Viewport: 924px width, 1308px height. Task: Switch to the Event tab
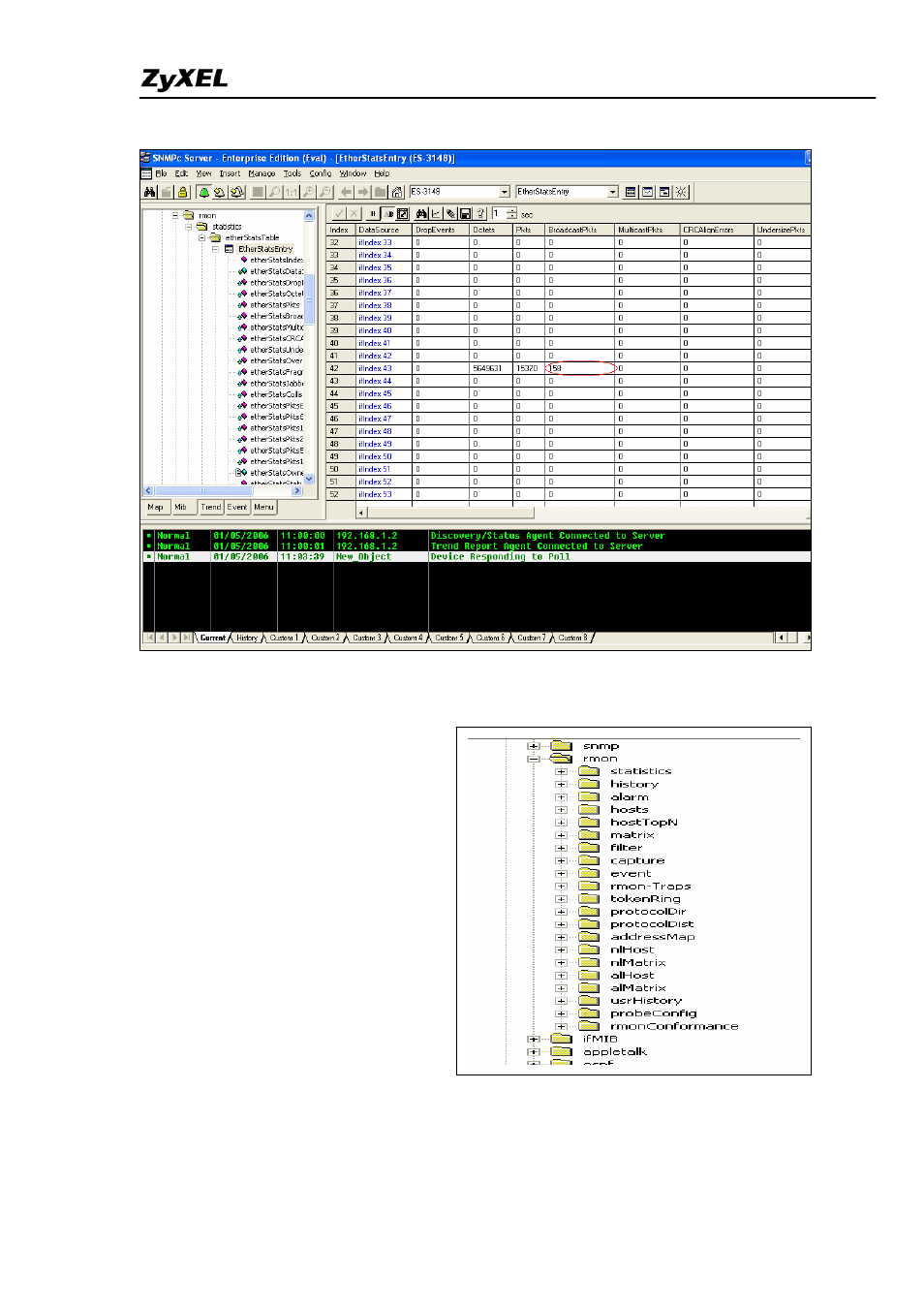(x=237, y=507)
